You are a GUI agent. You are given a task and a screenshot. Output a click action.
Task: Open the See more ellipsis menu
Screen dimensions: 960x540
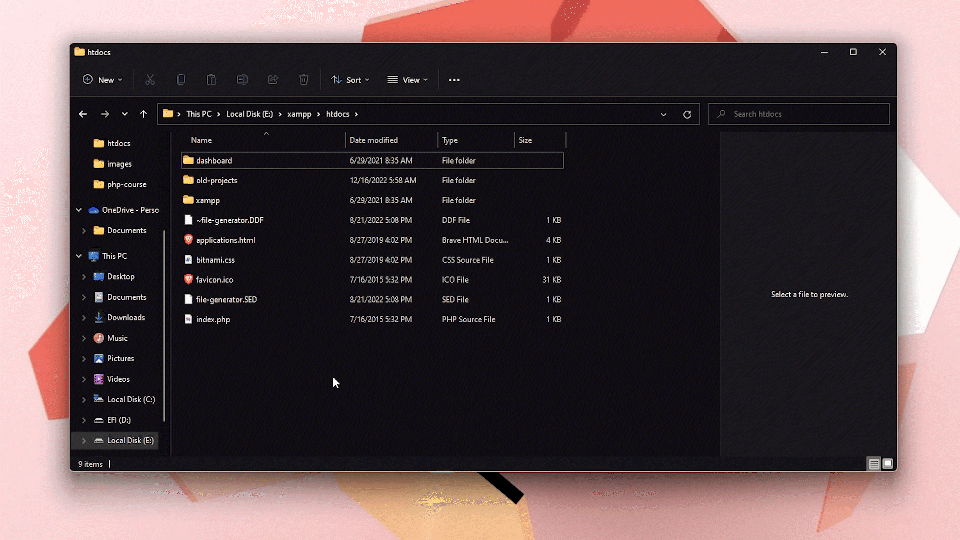[x=454, y=80]
